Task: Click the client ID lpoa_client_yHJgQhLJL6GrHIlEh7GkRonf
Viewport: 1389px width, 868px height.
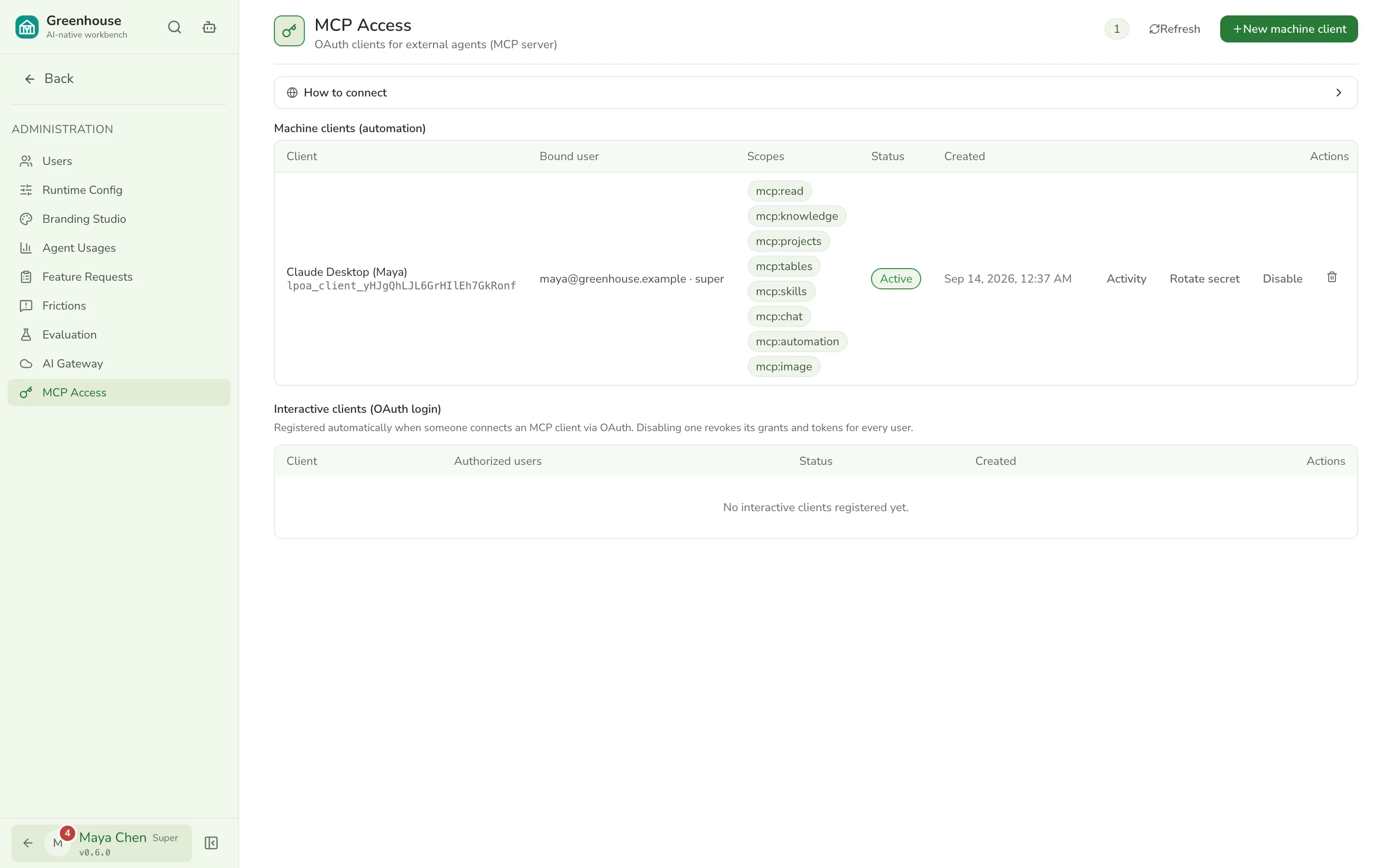Action: pyautogui.click(x=401, y=286)
